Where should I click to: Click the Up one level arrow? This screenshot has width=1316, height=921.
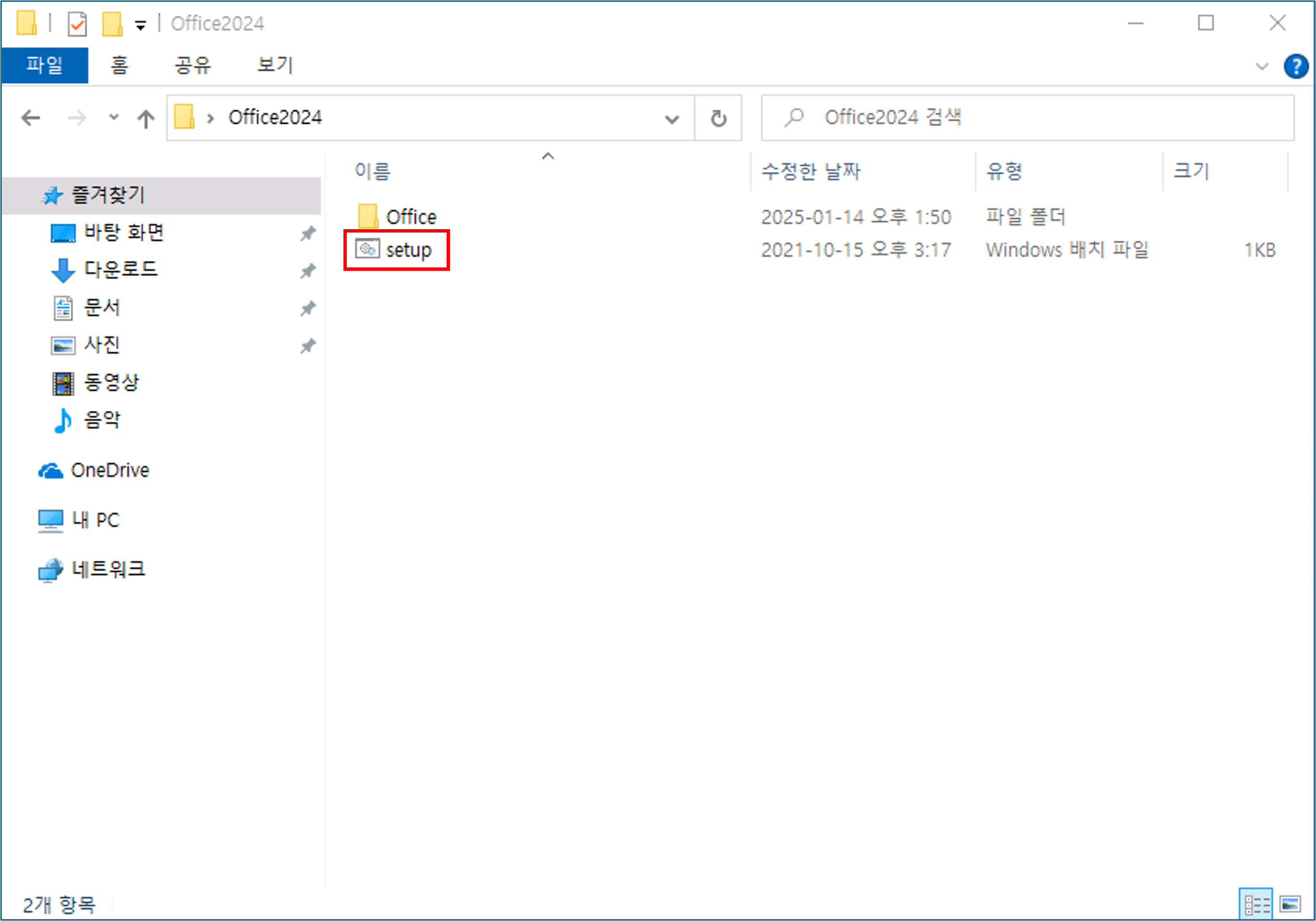point(146,119)
